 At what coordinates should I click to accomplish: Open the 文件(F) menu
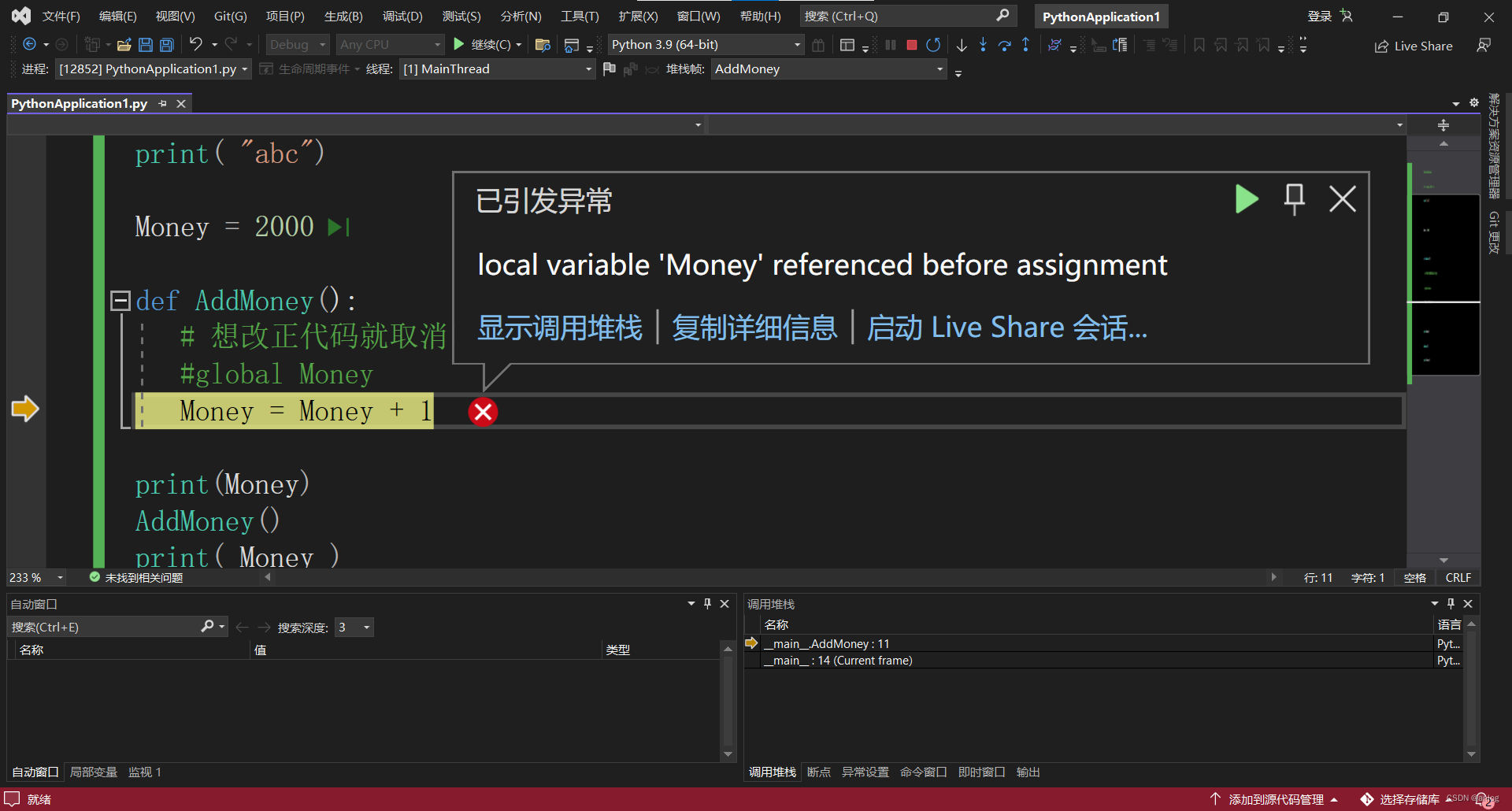coord(61,16)
